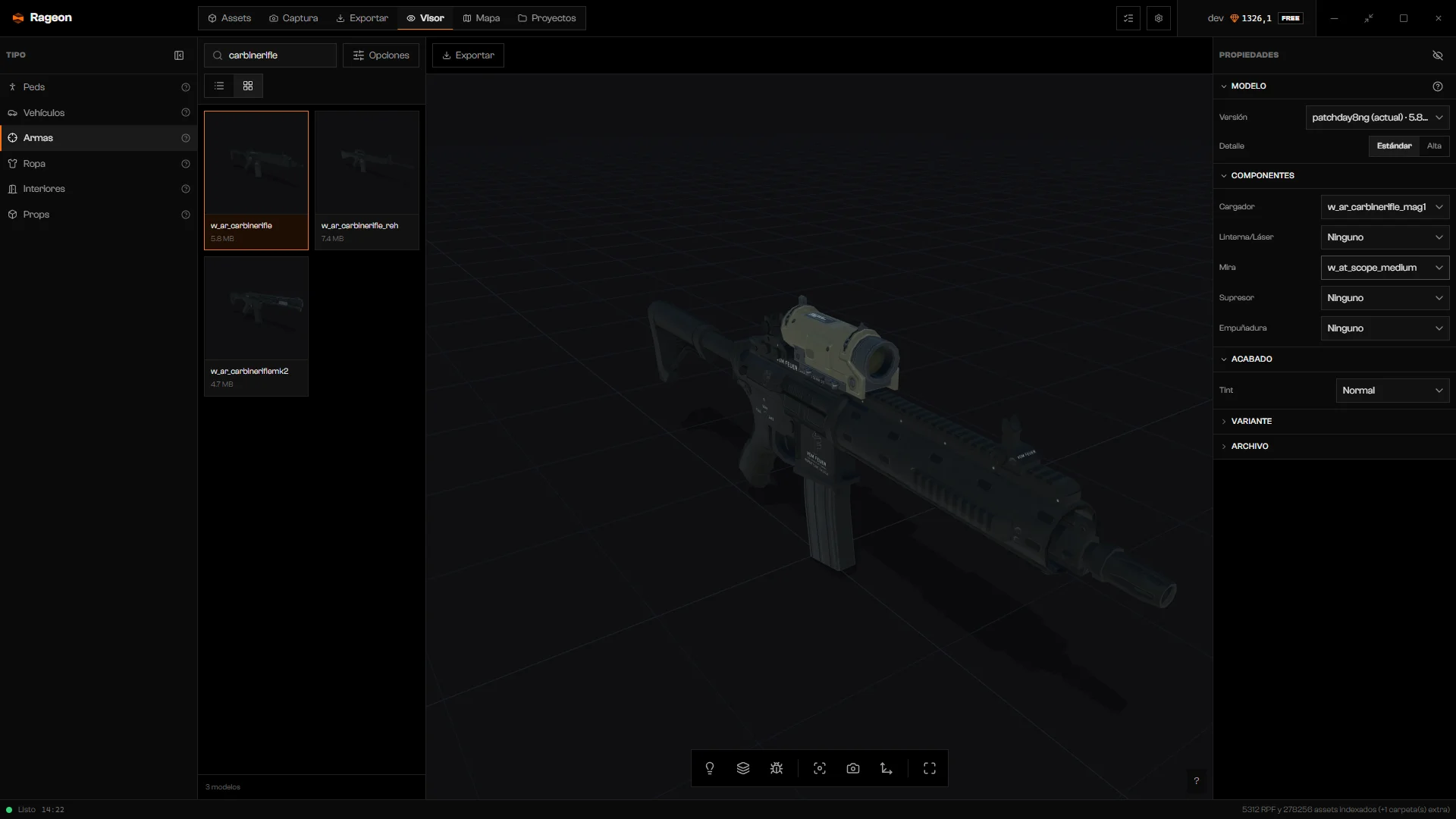Viewport: 1456px width, 819px height.
Task: Open the task list icon in title bar
Action: 1128,18
